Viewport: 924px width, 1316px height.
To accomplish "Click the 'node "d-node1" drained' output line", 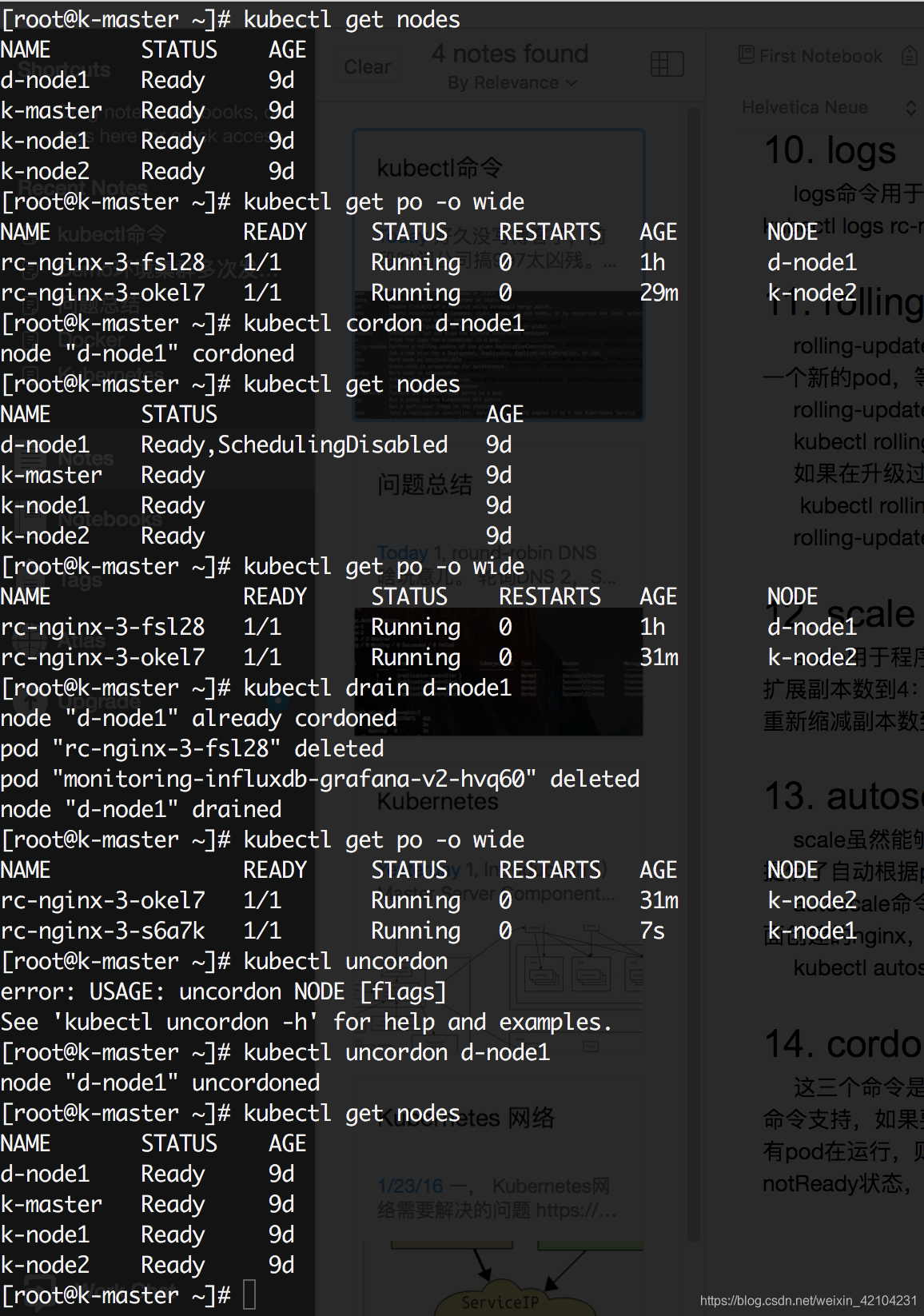I will click(141, 809).
